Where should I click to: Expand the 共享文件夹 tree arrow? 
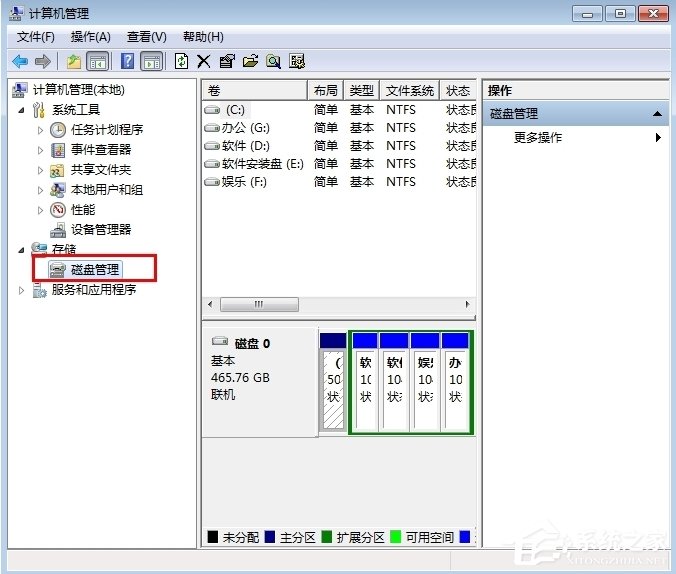point(40,170)
